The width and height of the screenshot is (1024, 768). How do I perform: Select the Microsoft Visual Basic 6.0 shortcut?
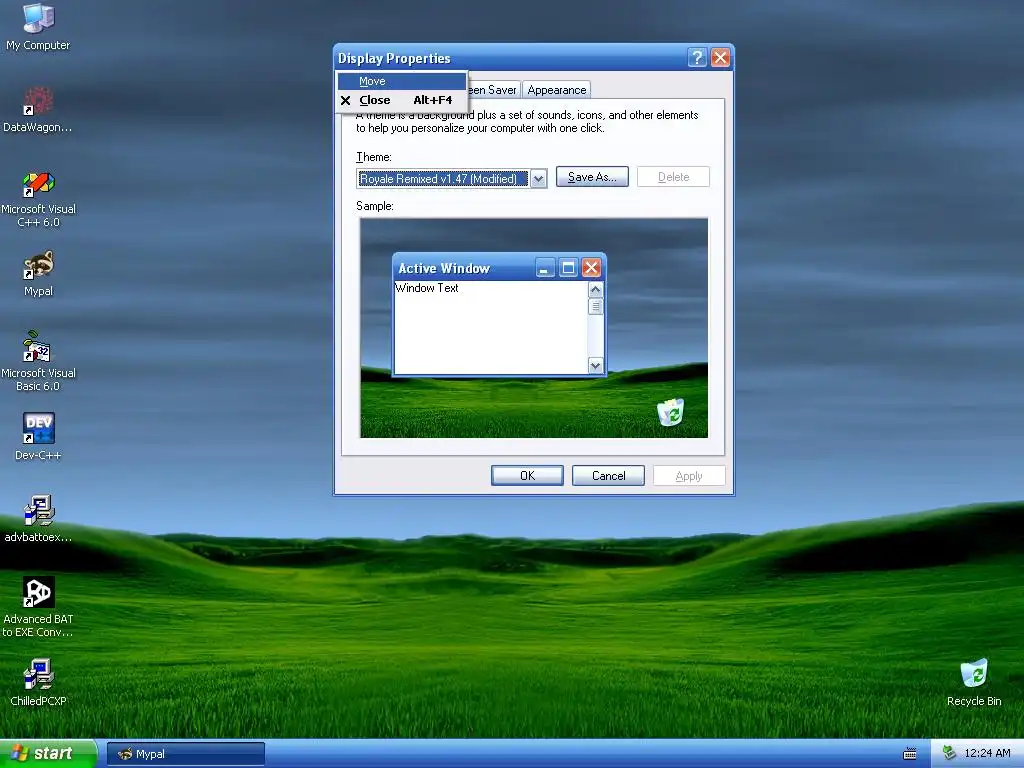(x=38, y=361)
